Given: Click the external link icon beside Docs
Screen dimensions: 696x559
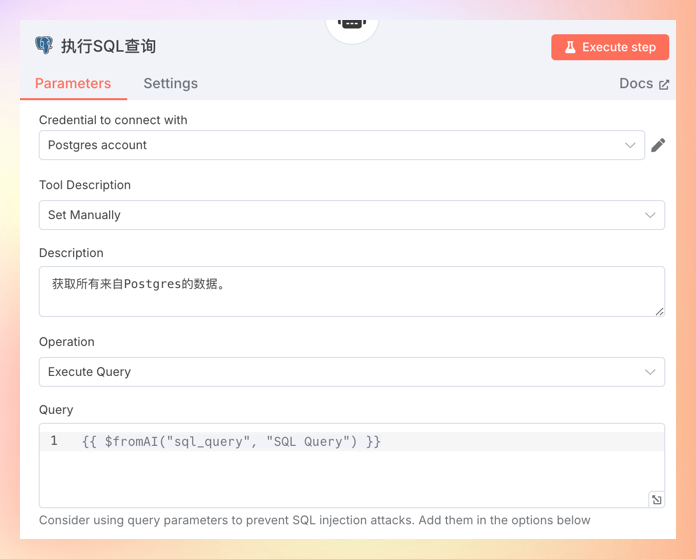Looking at the screenshot, I should [x=664, y=84].
